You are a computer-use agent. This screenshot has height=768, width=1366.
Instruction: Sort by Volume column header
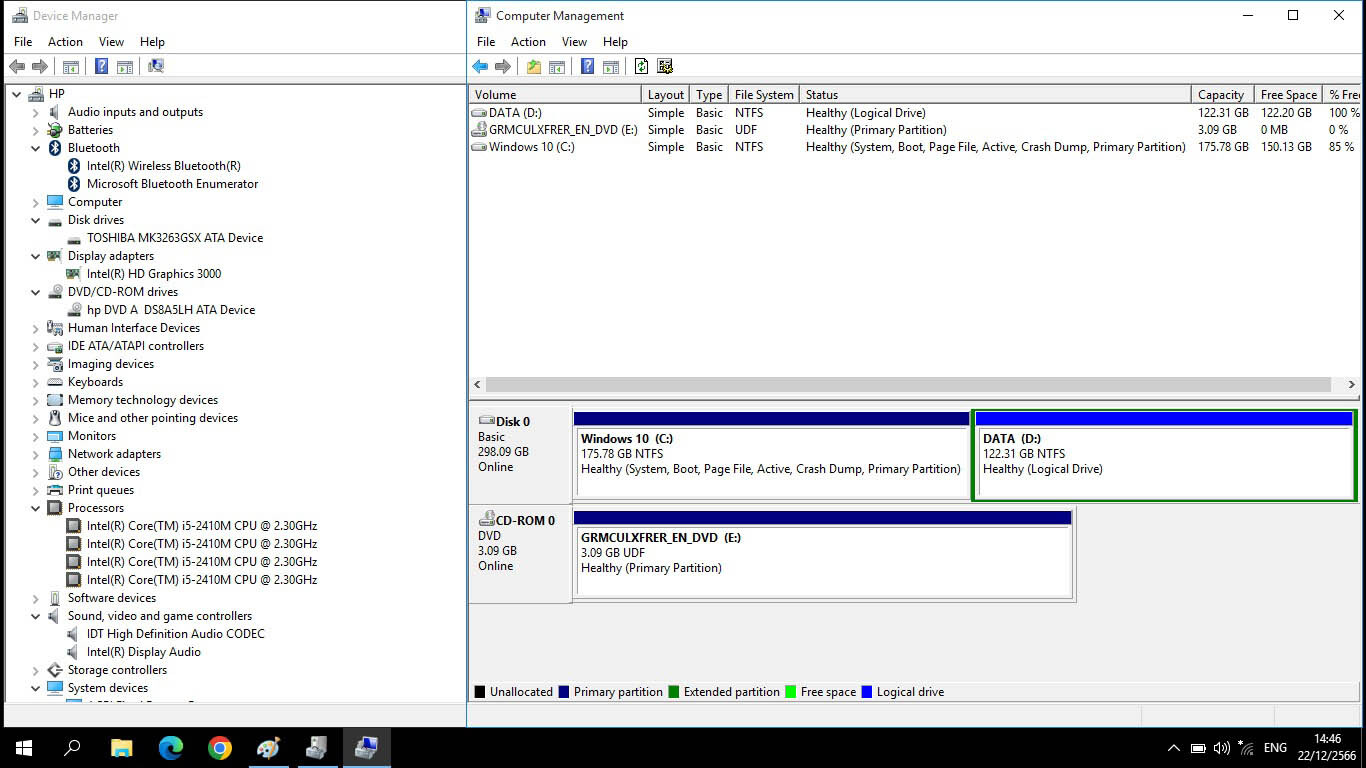555,95
